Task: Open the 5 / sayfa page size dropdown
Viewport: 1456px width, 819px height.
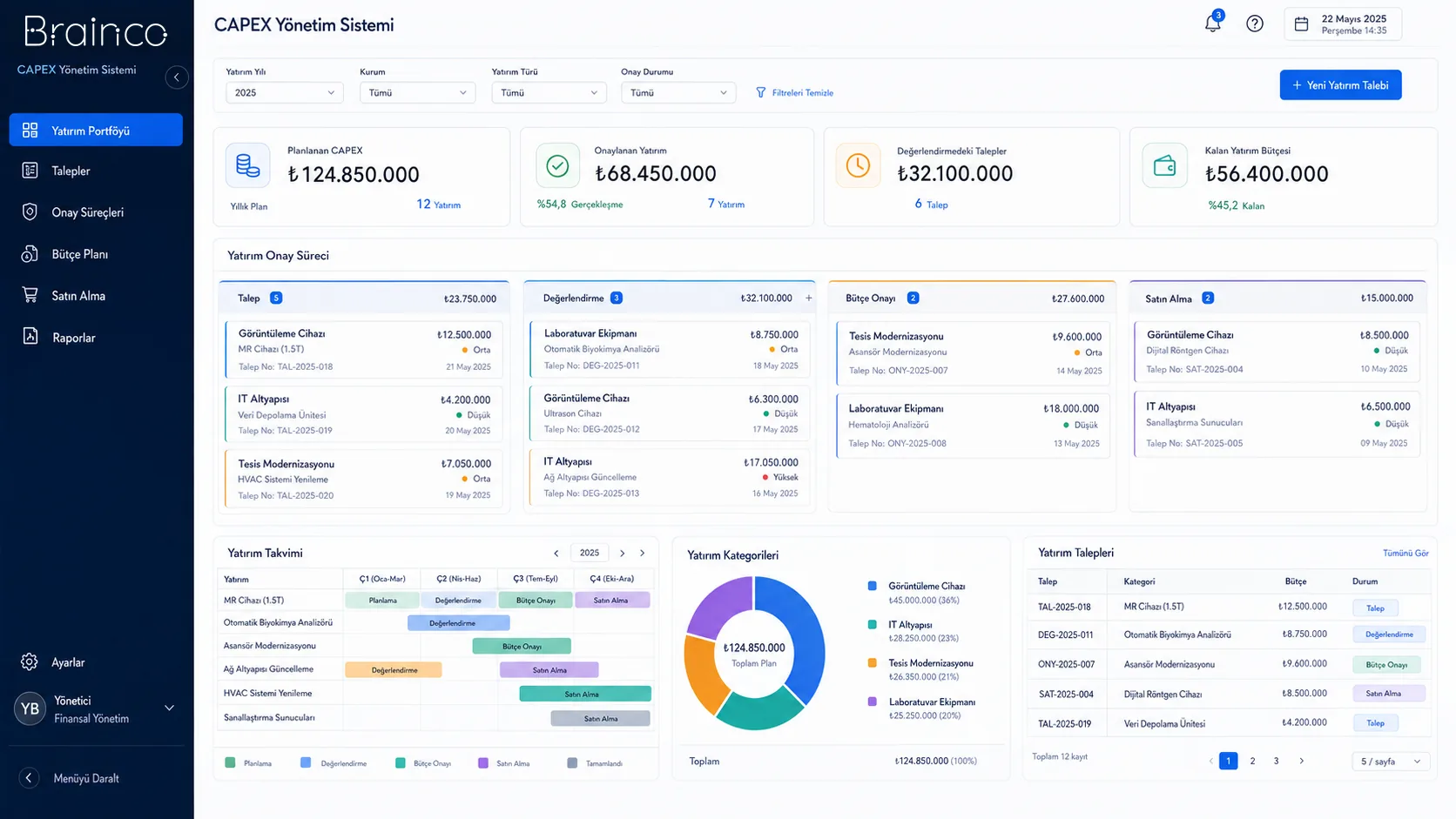Action: point(1391,762)
